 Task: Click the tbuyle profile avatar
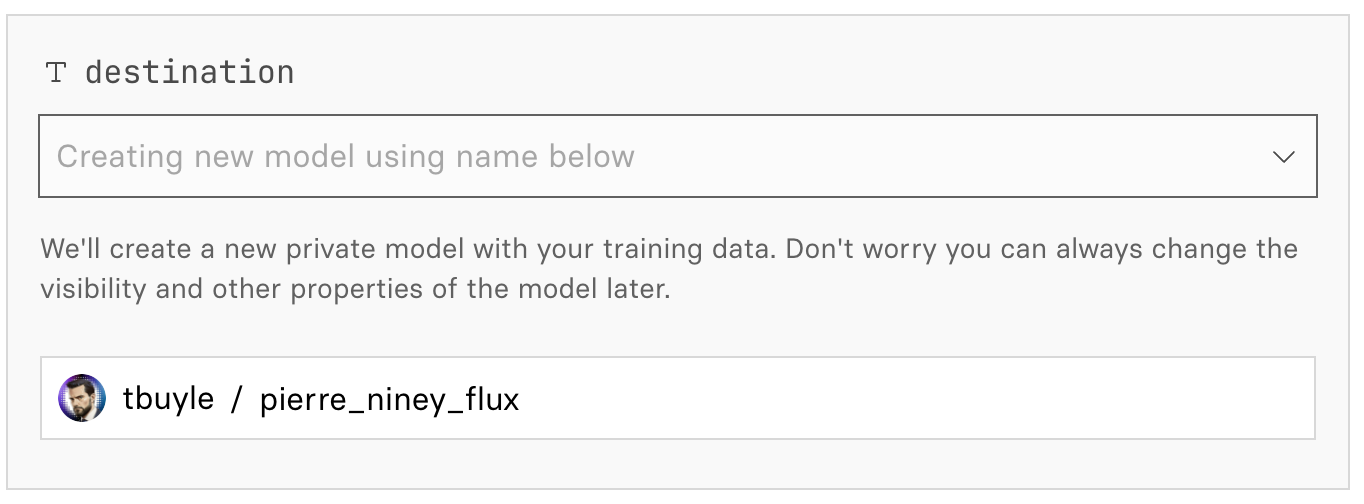pos(82,398)
